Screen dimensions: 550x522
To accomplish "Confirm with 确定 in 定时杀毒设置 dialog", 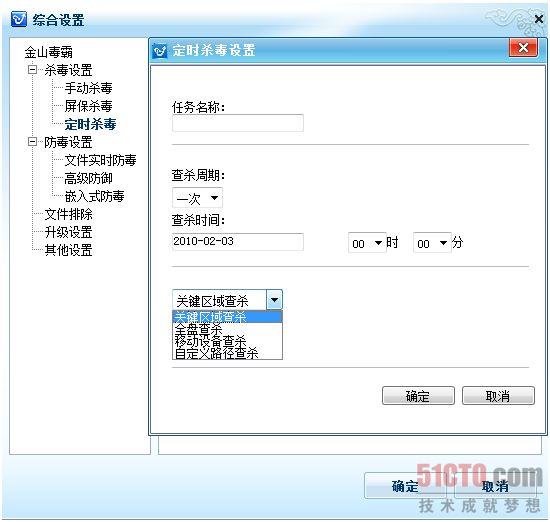I will [418, 396].
